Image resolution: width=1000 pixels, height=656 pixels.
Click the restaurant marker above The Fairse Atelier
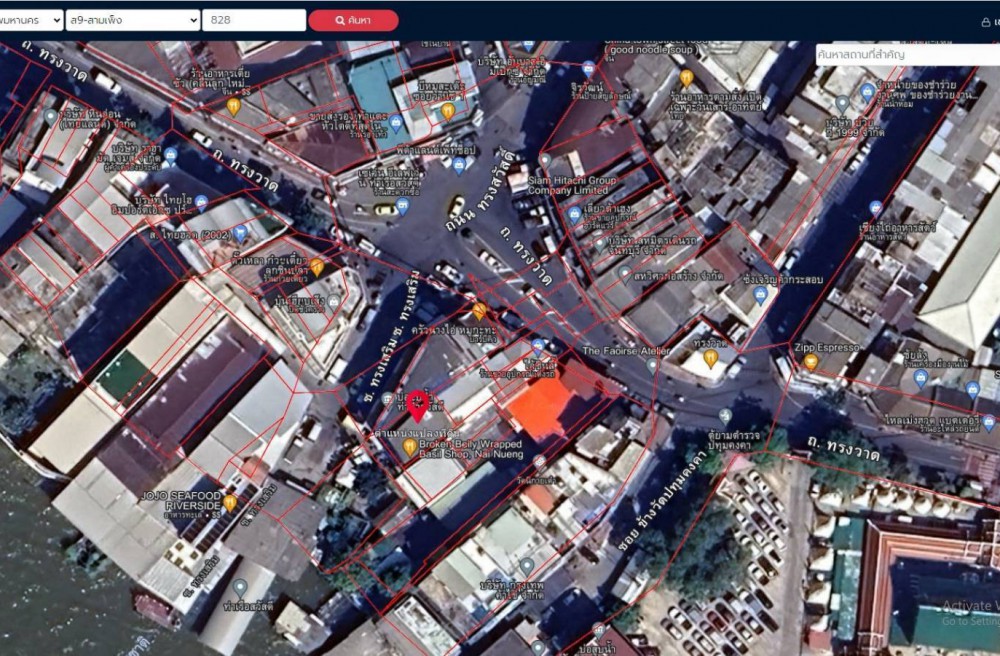coord(711,355)
